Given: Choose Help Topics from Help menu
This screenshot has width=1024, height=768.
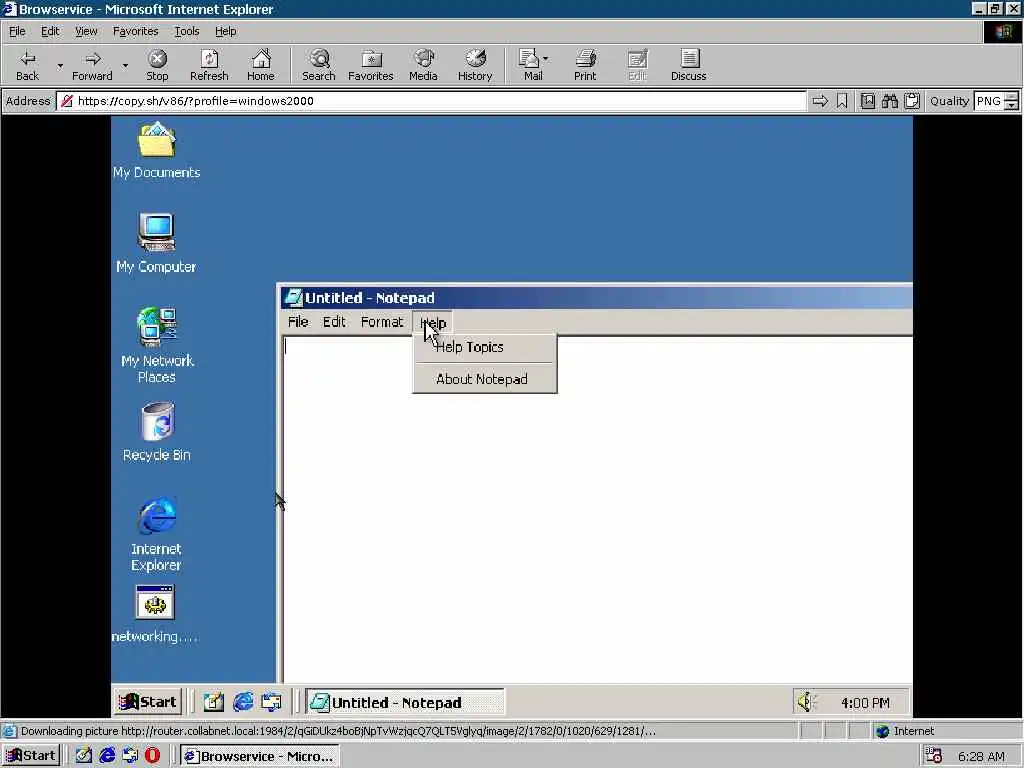Looking at the screenshot, I should 485,347.
